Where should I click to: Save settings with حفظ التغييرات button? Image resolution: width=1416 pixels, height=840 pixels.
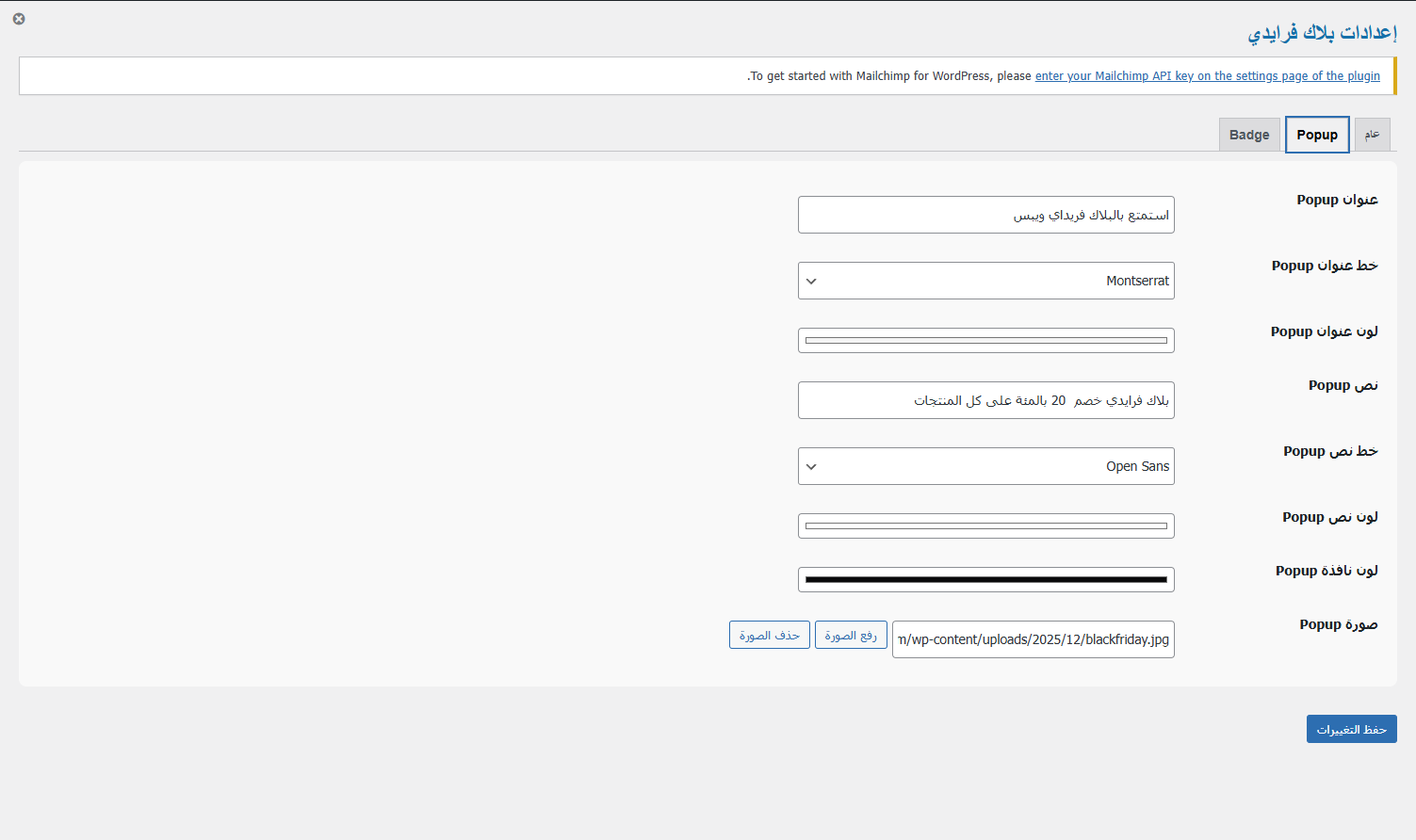[1351, 729]
